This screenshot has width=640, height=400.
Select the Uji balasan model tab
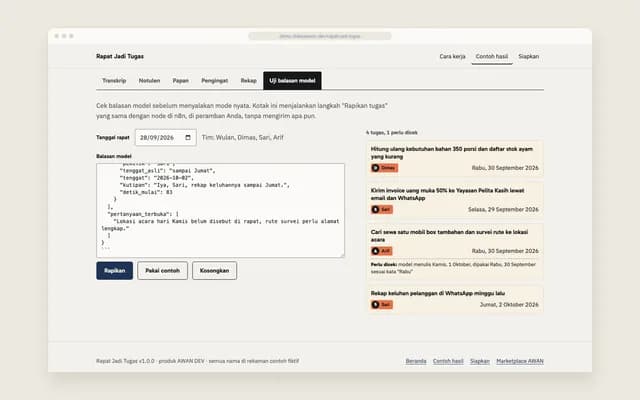(x=292, y=81)
